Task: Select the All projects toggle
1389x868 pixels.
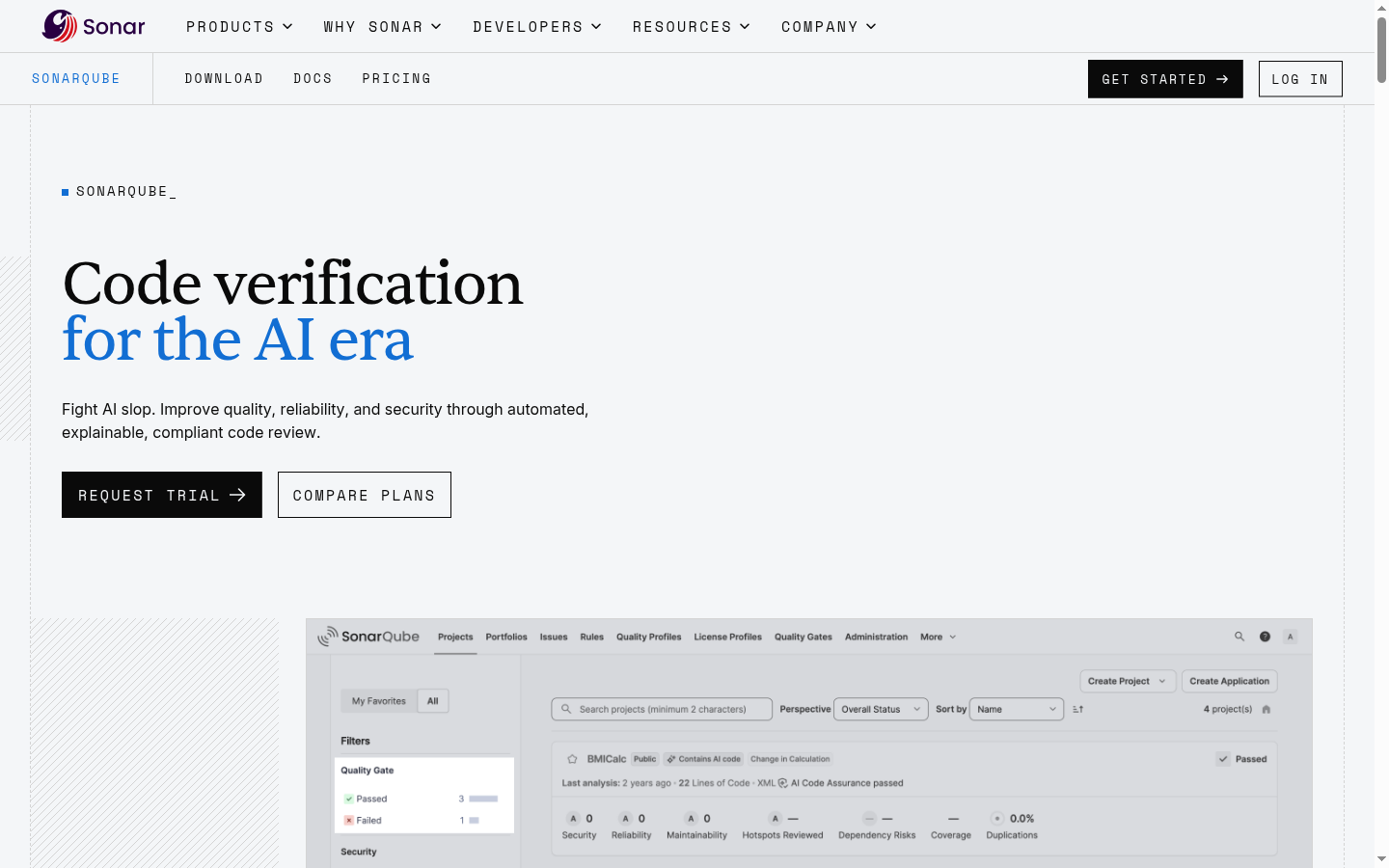Action: (433, 701)
